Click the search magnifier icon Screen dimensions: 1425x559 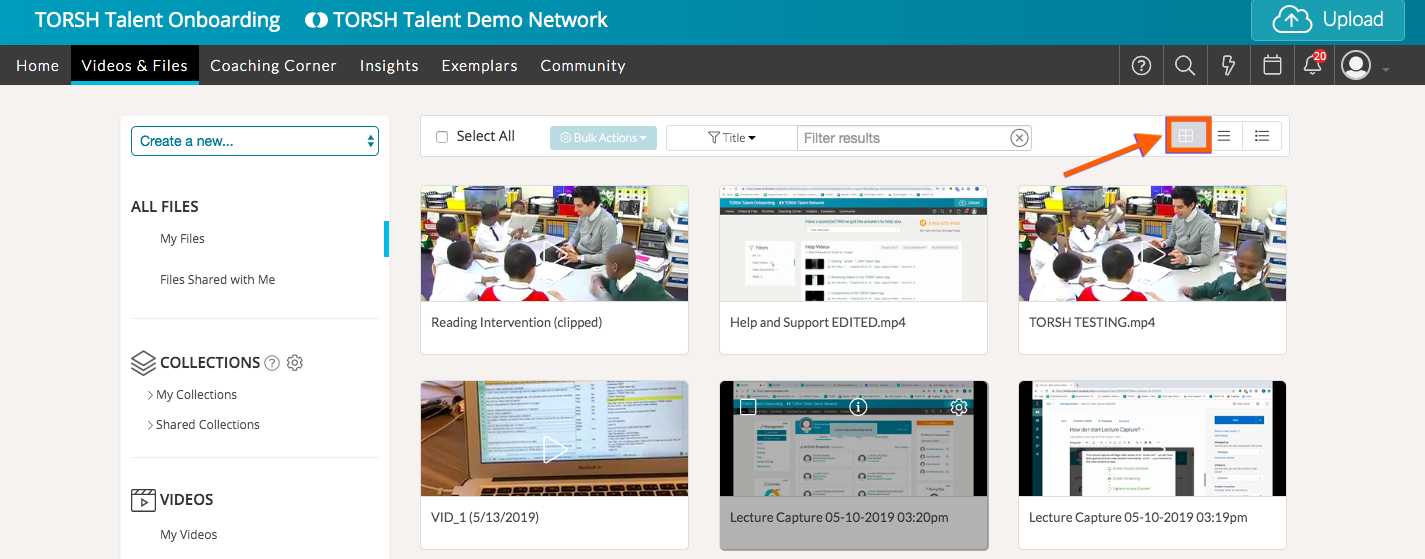click(1185, 66)
